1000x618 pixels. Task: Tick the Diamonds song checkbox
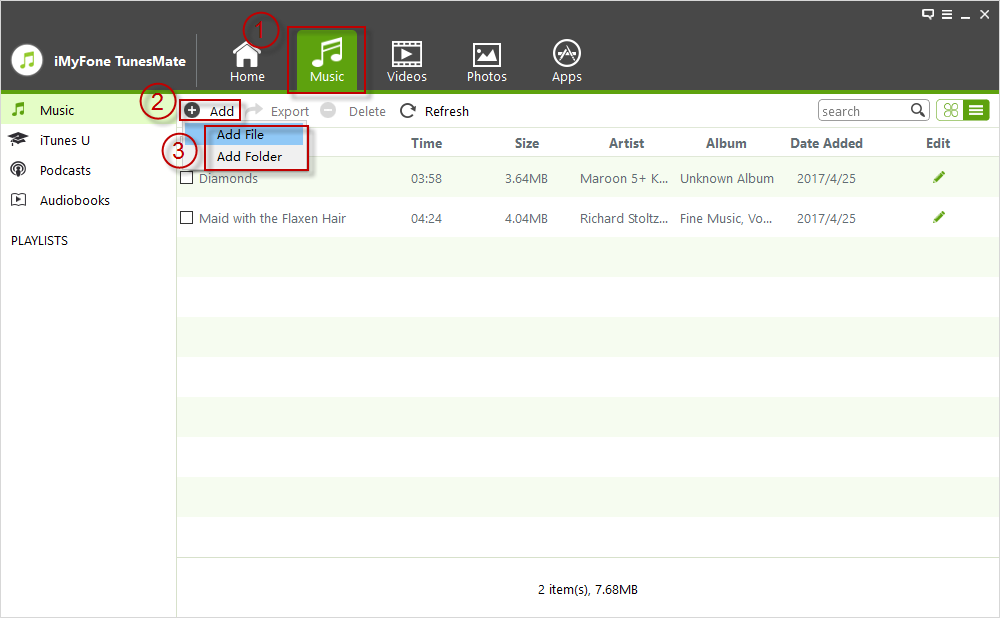186,177
